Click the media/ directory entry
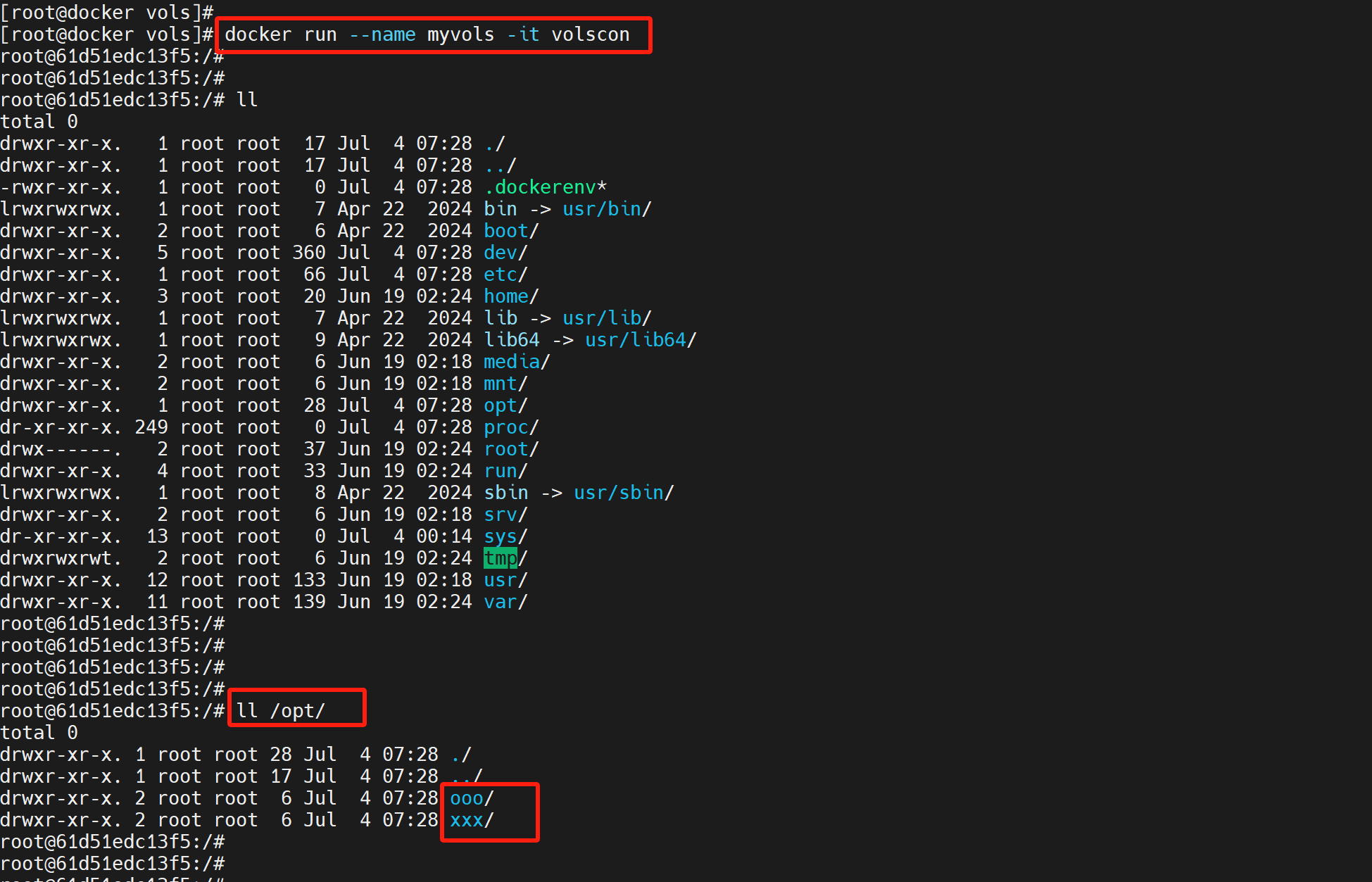 tap(517, 362)
